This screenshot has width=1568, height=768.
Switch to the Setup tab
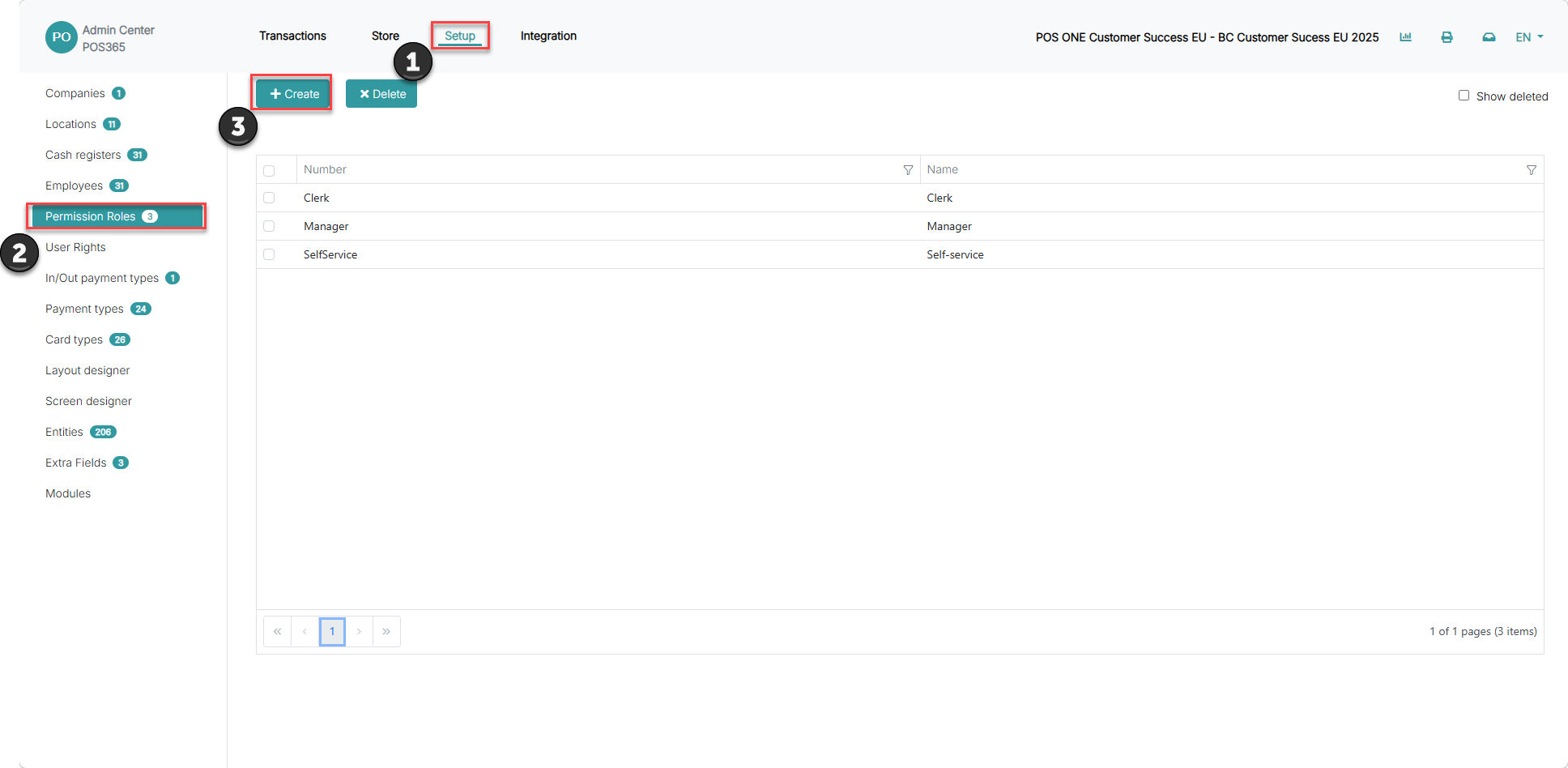point(460,36)
